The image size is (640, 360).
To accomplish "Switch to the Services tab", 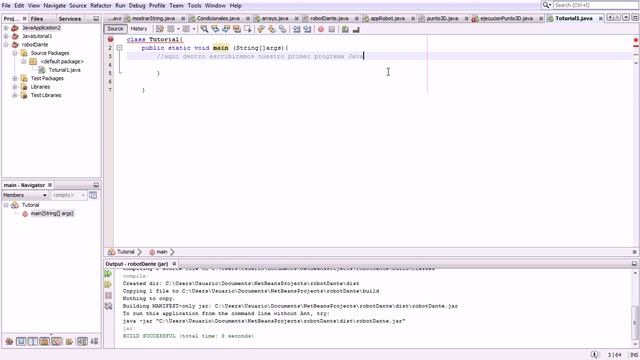I will [70, 19].
